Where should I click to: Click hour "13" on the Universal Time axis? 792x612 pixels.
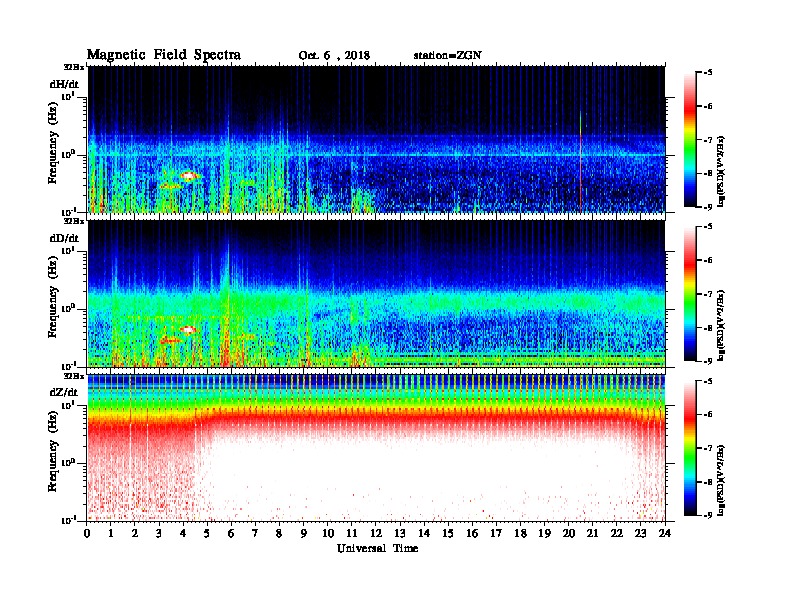click(x=400, y=533)
